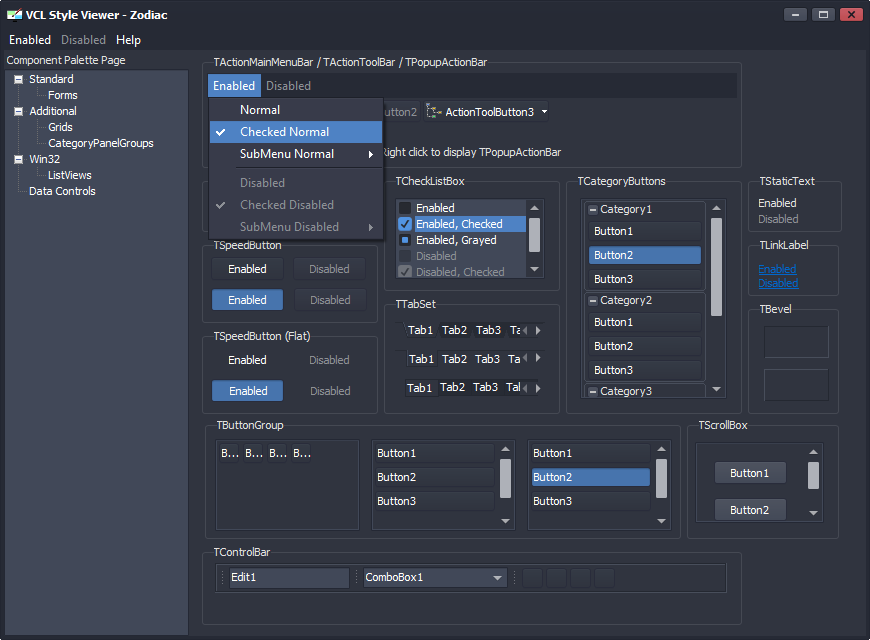The height and width of the screenshot is (640, 870).
Task: Select the 'Checked Normal' menu entry
Action: 296,132
